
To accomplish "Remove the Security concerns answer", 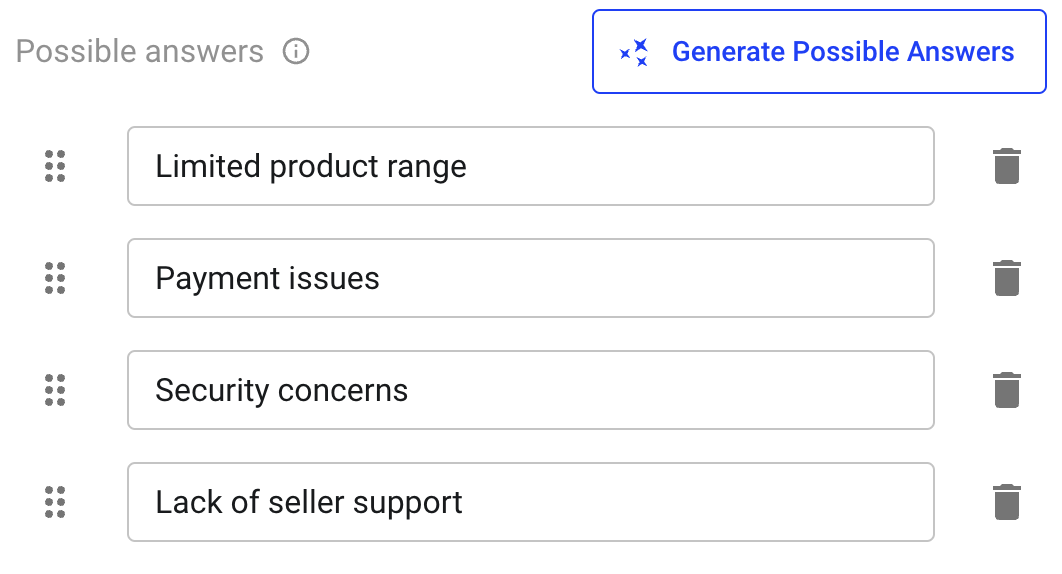I will click(x=1007, y=390).
